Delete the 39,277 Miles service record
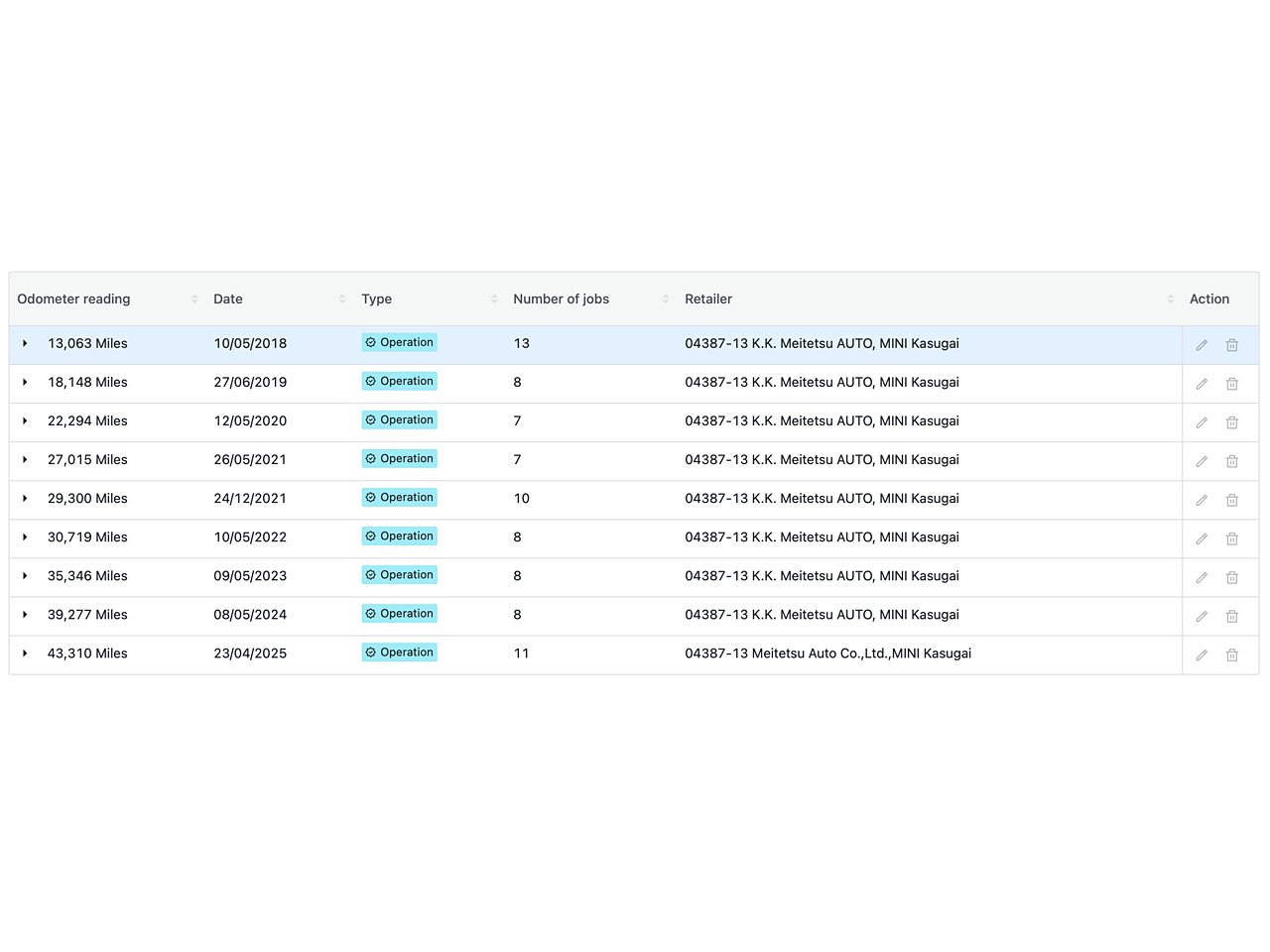This screenshot has width=1270, height=952. click(x=1232, y=616)
